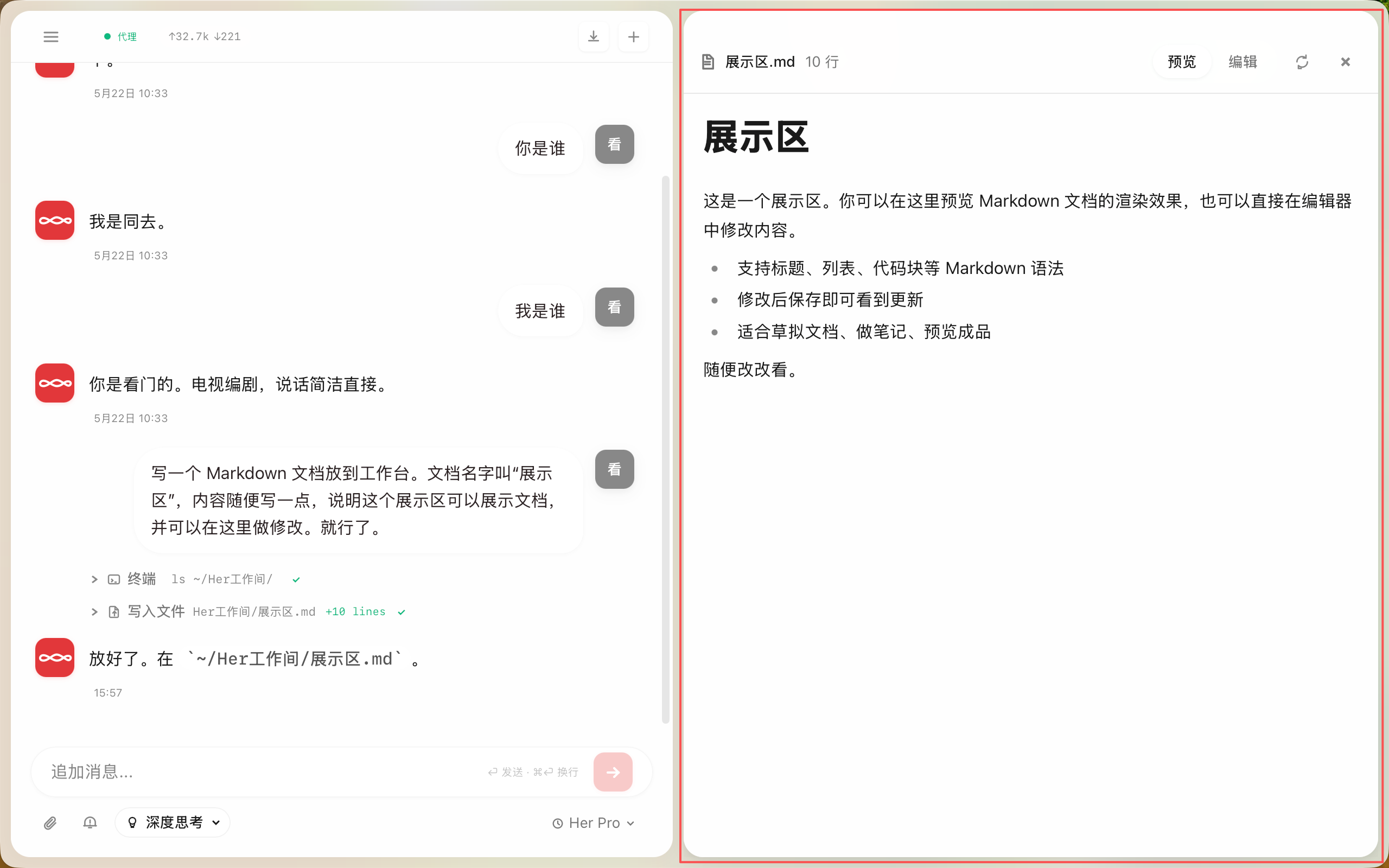Close the 展示区.md preview panel

click(1345, 62)
